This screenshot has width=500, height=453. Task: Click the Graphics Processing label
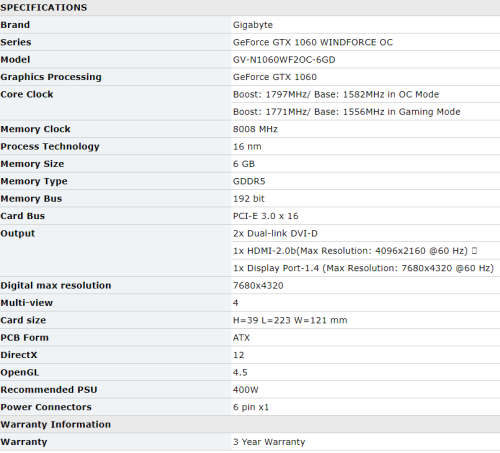pos(51,77)
